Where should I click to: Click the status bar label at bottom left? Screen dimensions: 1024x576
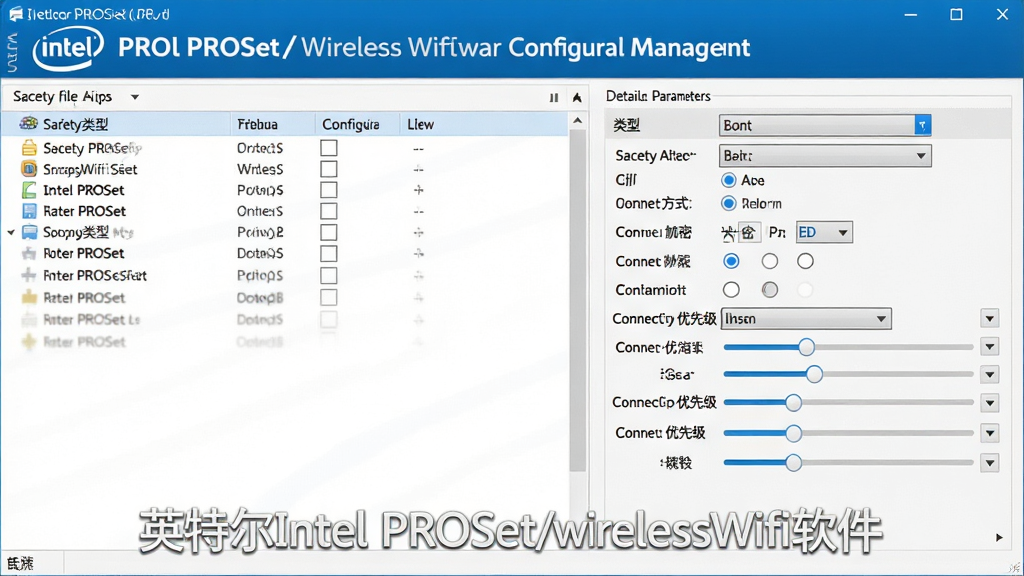20,563
